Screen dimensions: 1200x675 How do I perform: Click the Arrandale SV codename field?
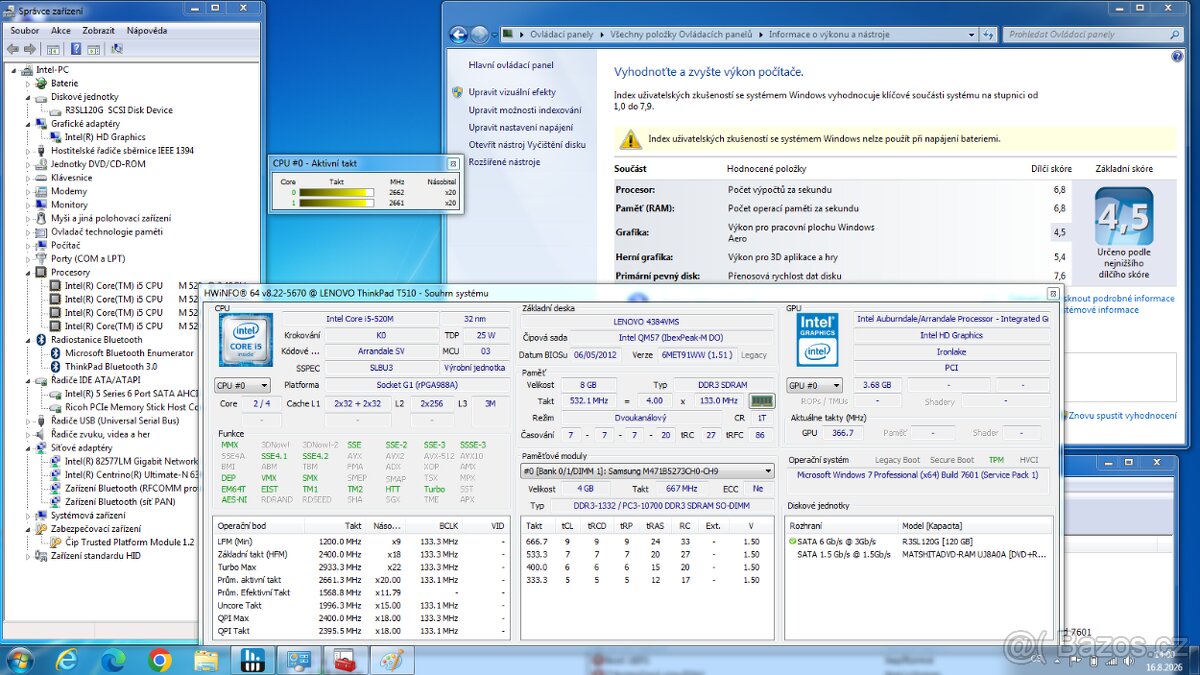click(381, 351)
